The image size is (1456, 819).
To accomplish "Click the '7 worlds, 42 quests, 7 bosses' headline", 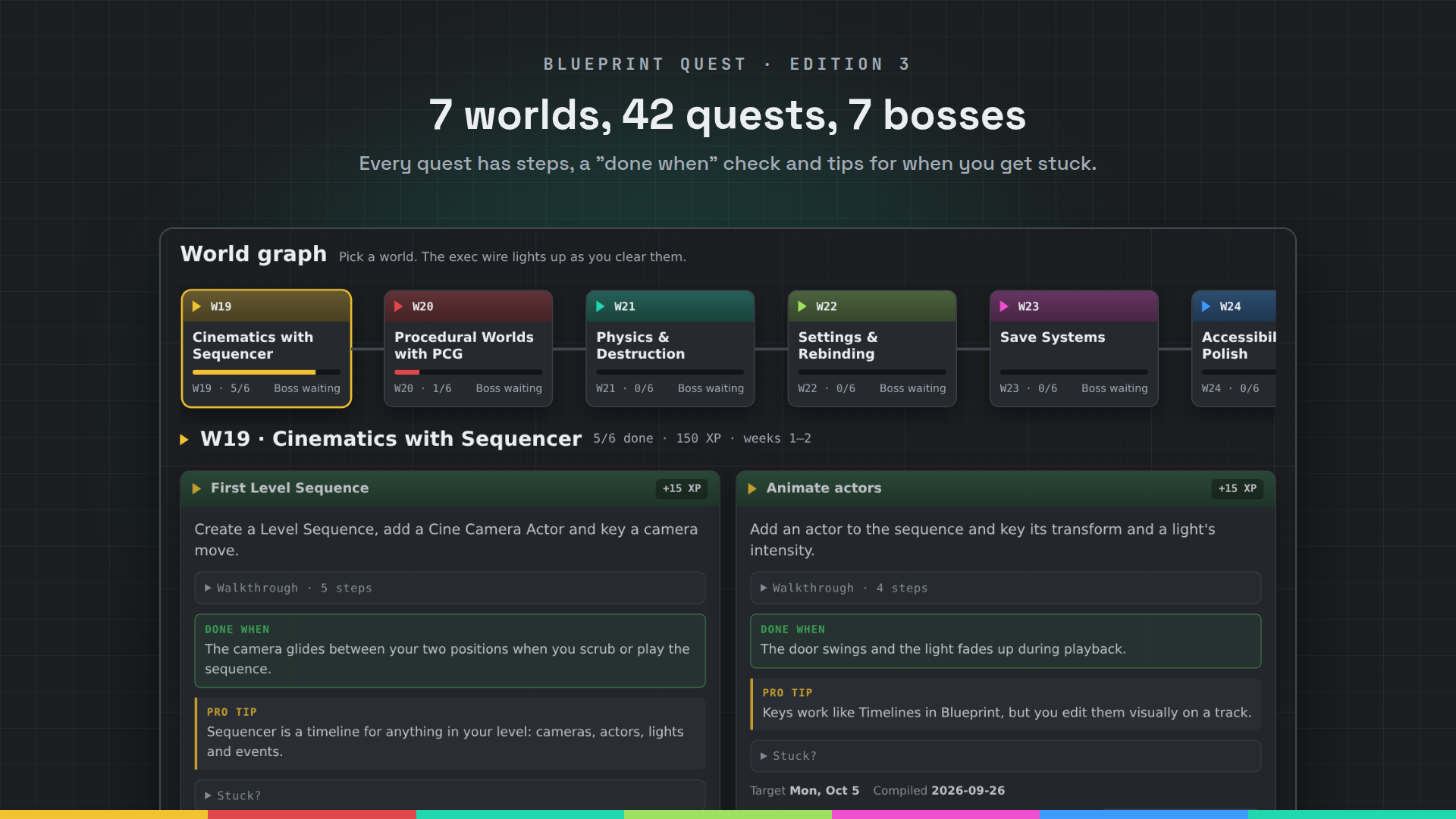I will [x=727, y=115].
